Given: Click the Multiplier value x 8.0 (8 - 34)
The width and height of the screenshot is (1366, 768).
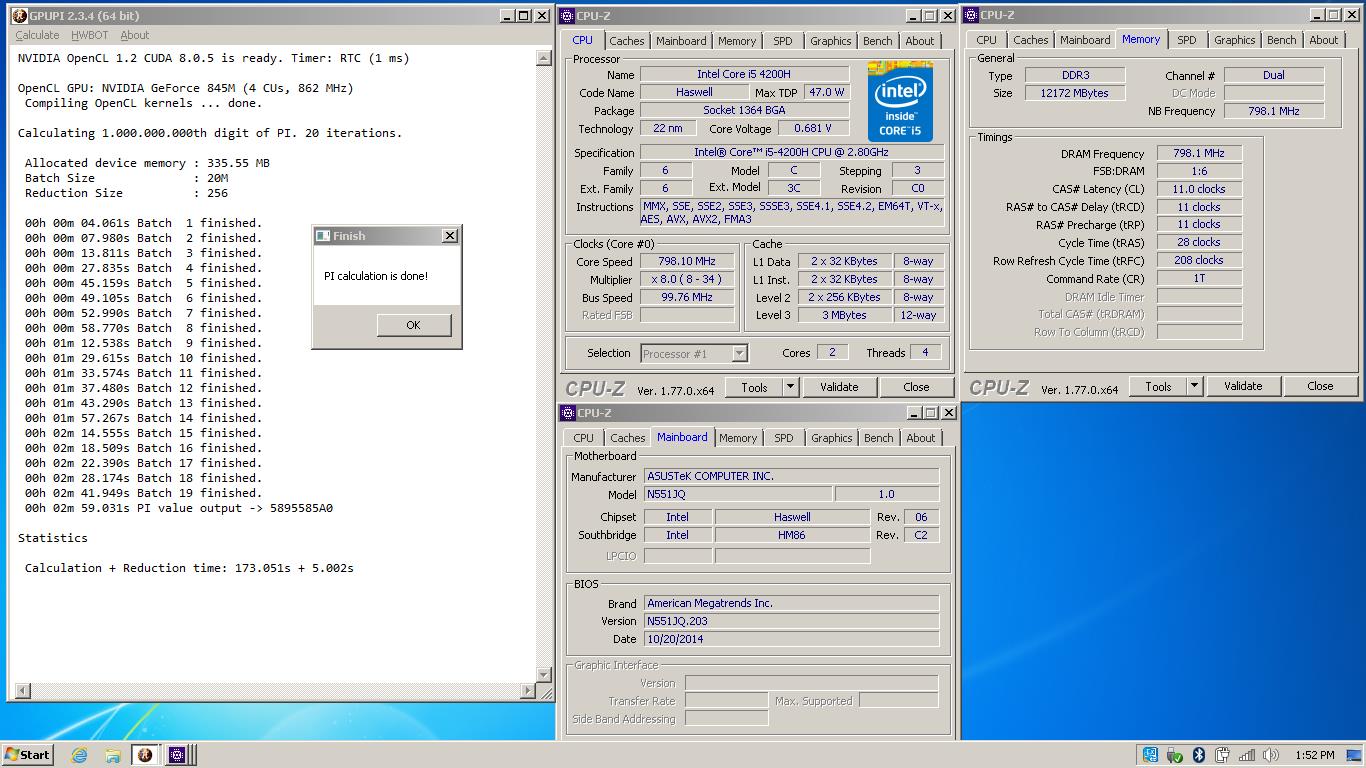Looking at the screenshot, I should pos(686,280).
